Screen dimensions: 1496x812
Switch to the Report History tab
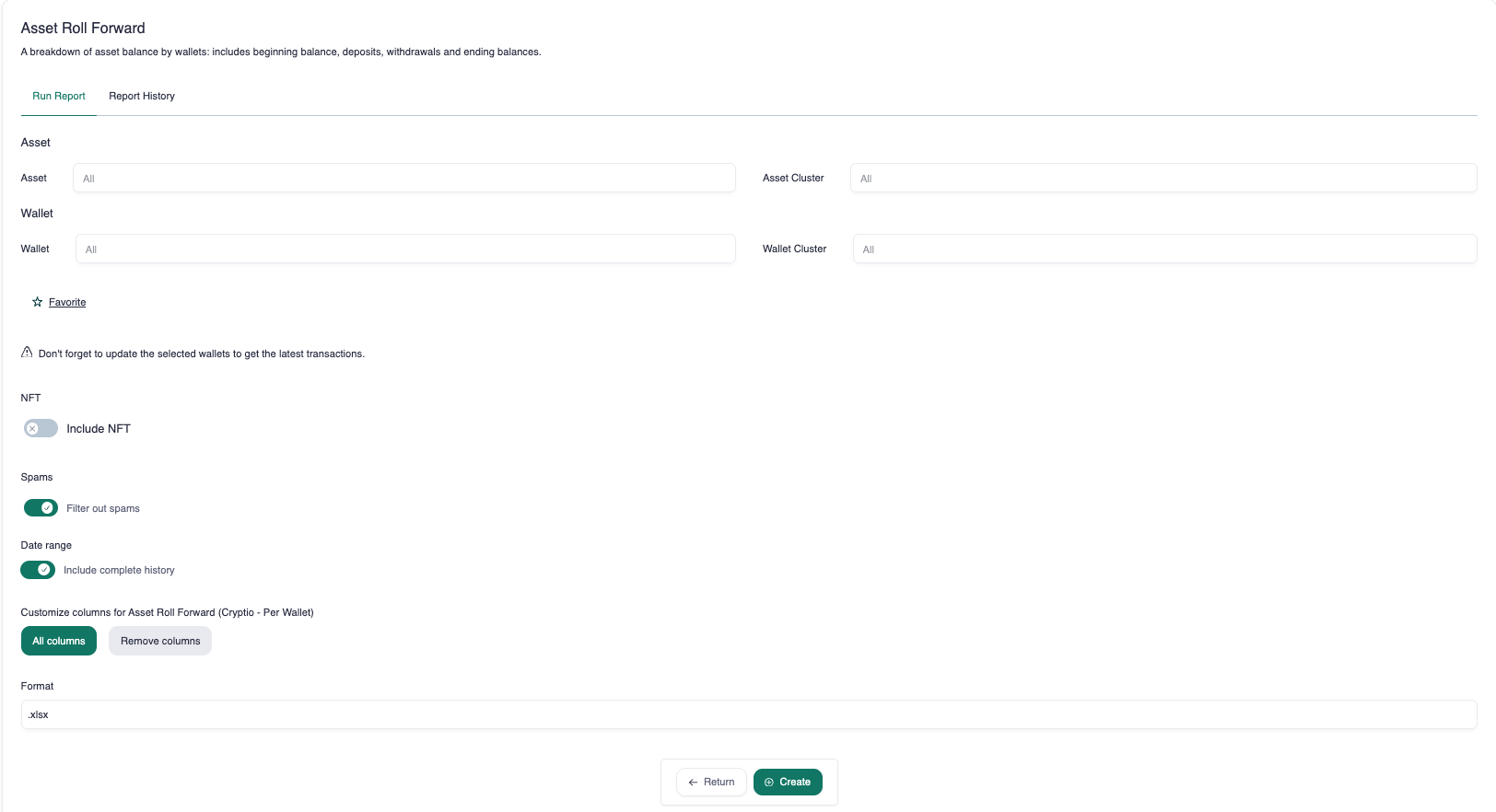tap(142, 96)
